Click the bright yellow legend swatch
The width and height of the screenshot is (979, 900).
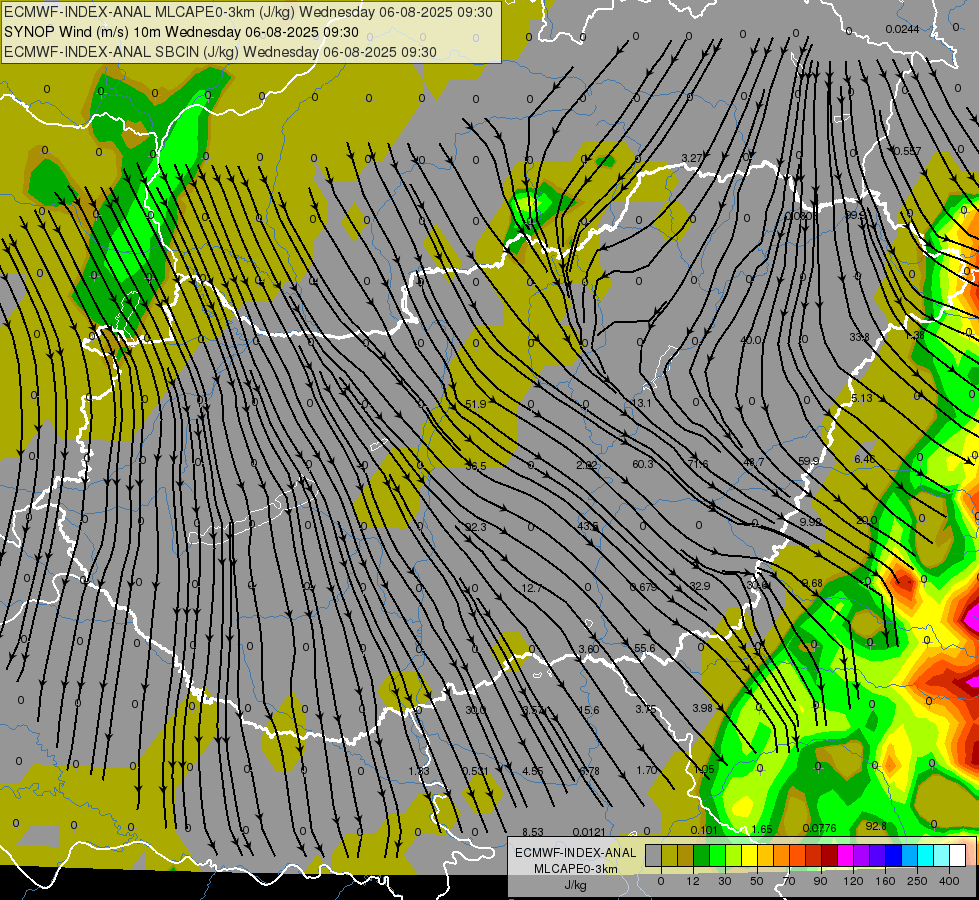(x=750, y=855)
